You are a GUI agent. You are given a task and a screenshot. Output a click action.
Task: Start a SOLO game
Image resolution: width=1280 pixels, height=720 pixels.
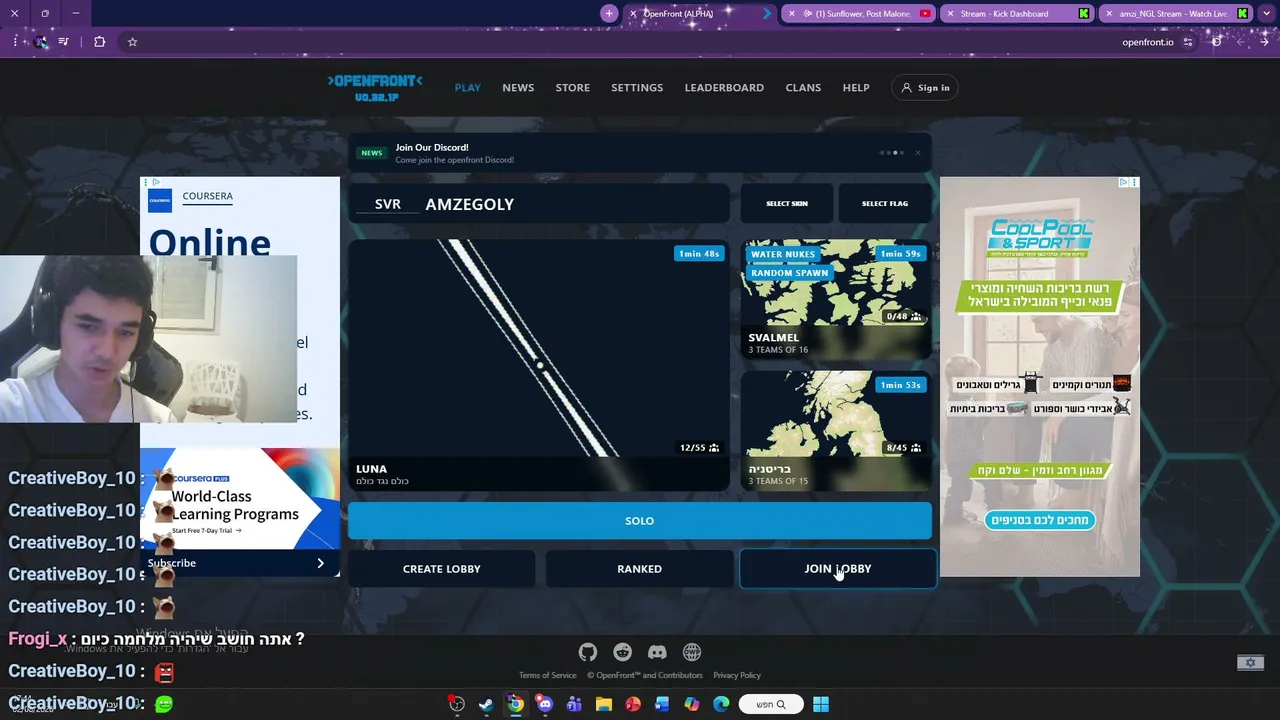[x=640, y=521]
